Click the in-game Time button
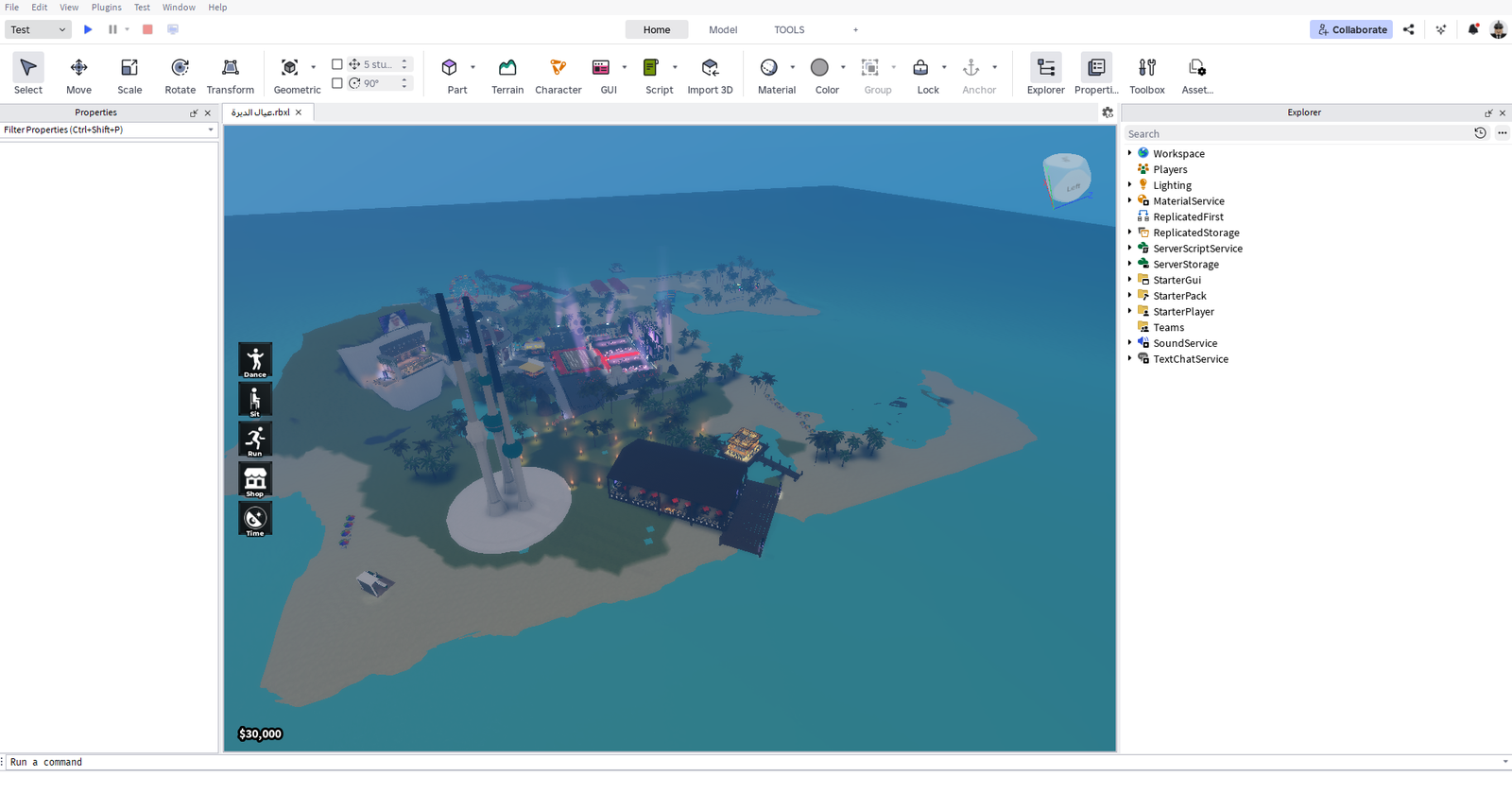The image size is (1512, 794). (255, 519)
